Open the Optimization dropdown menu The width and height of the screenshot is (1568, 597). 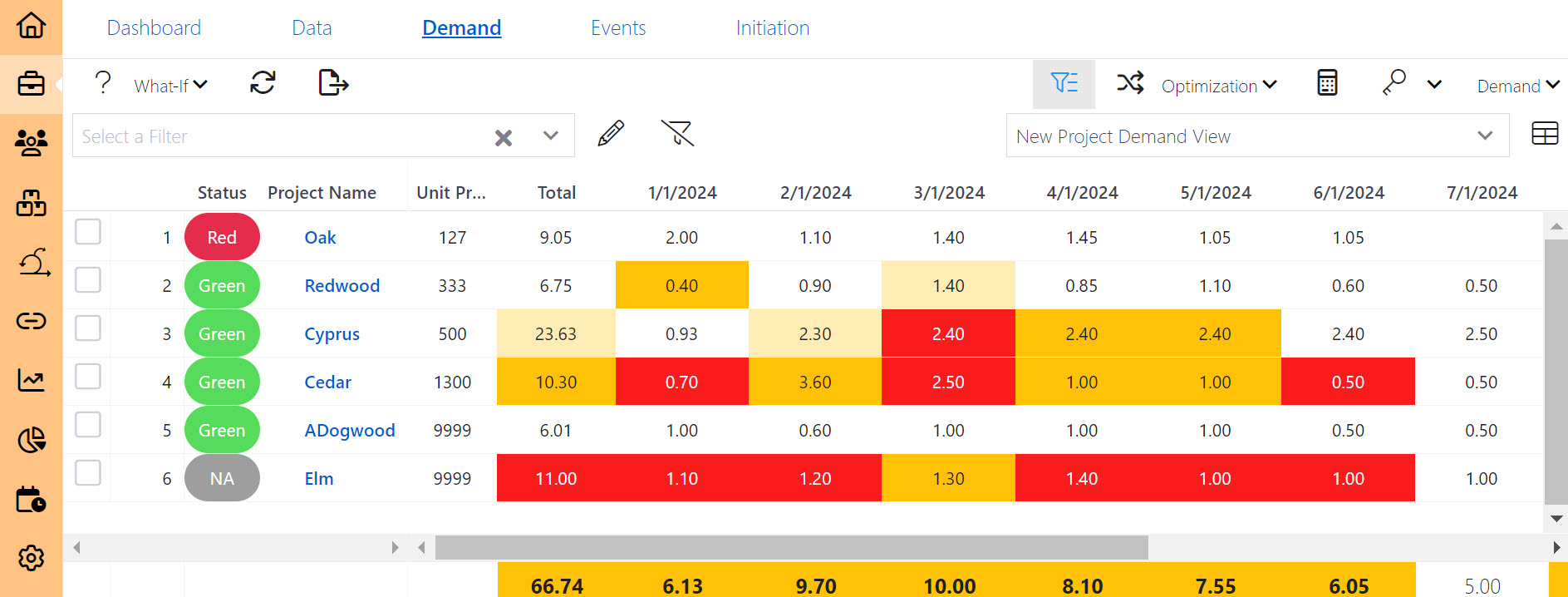pyautogui.click(x=1218, y=86)
